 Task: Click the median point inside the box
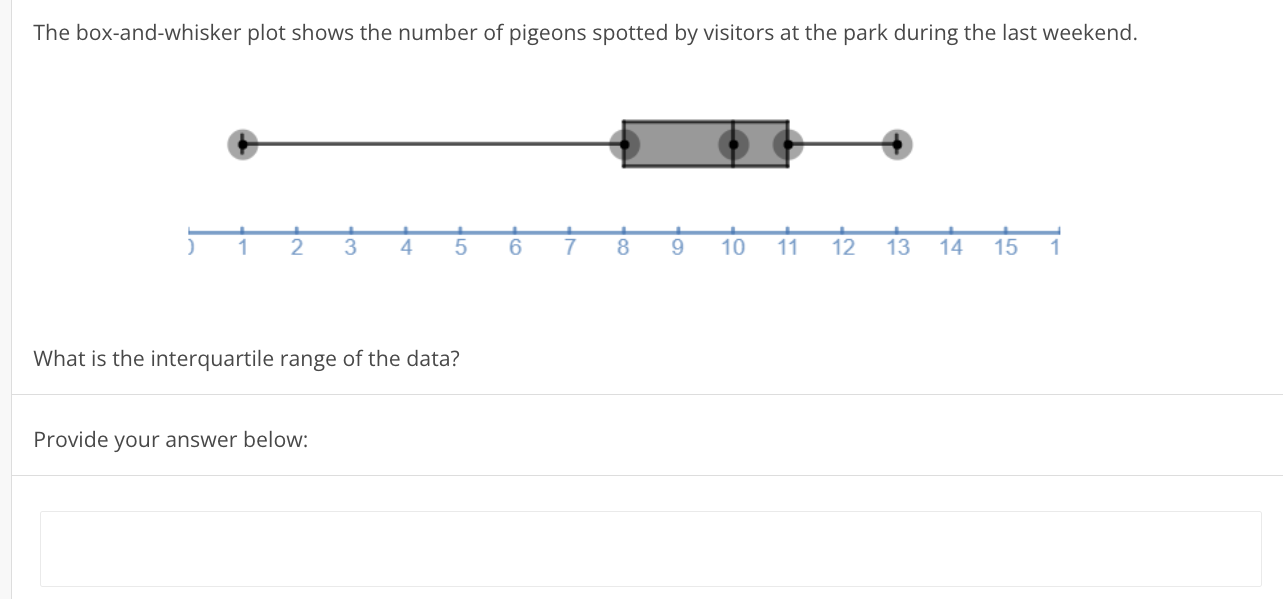tap(733, 144)
